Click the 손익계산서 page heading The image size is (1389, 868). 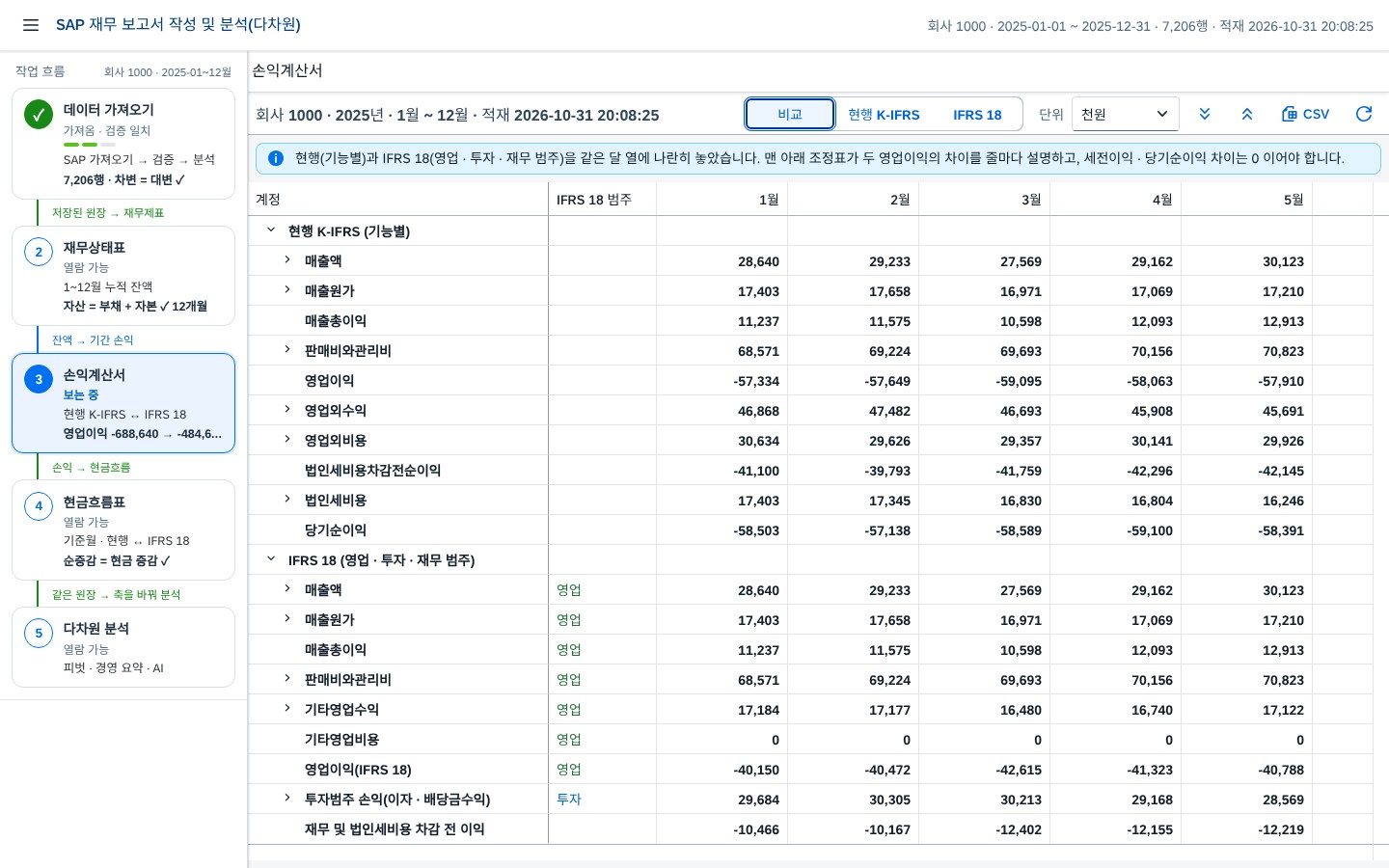tap(287, 70)
